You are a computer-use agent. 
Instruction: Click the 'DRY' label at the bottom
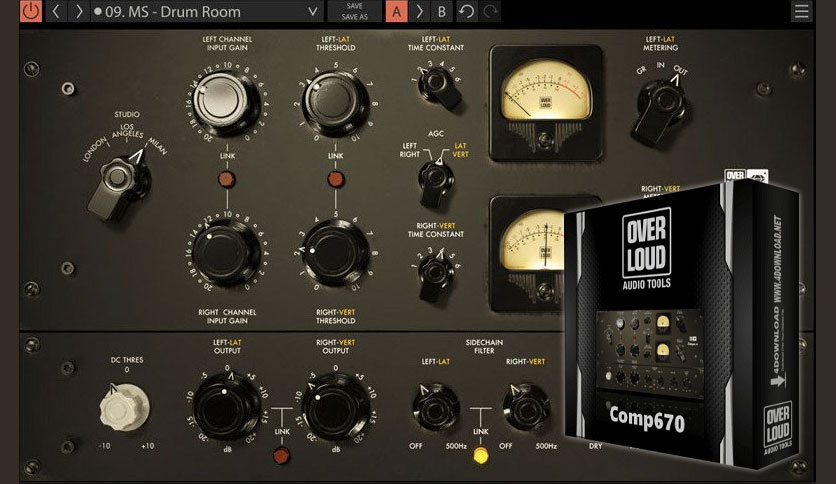point(596,446)
